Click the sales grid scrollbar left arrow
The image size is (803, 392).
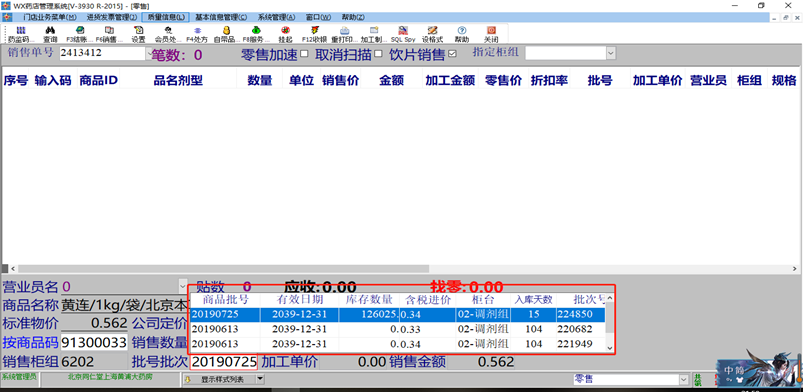[x=13, y=269]
